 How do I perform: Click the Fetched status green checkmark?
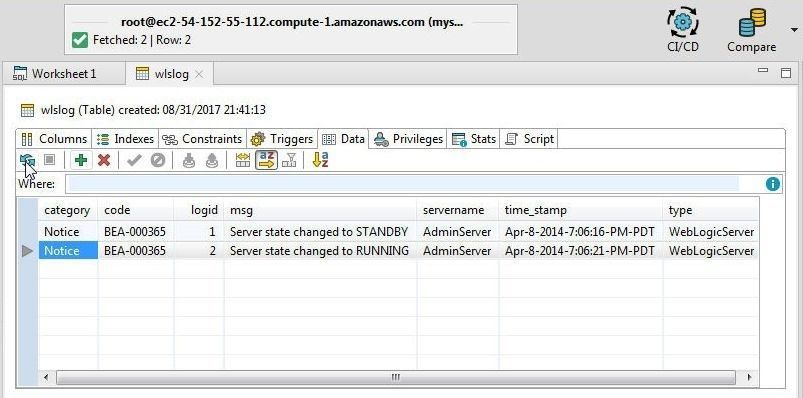(x=80, y=40)
